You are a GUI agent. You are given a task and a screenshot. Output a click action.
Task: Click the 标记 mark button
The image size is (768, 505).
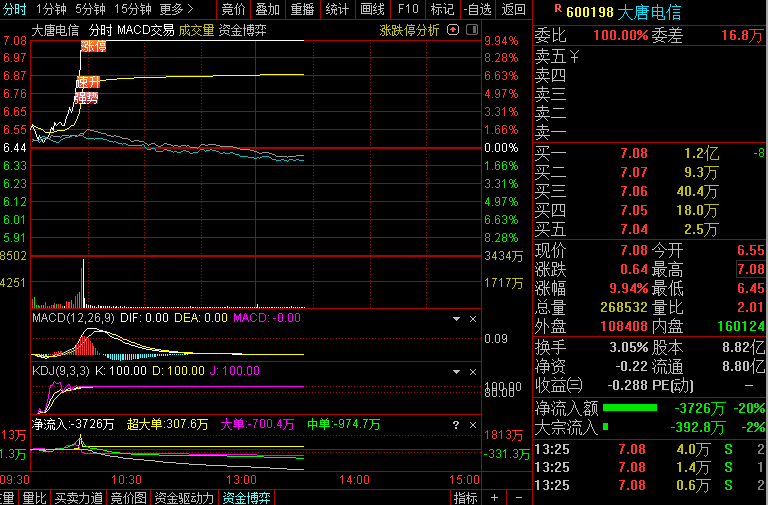pyautogui.click(x=442, y=9)
